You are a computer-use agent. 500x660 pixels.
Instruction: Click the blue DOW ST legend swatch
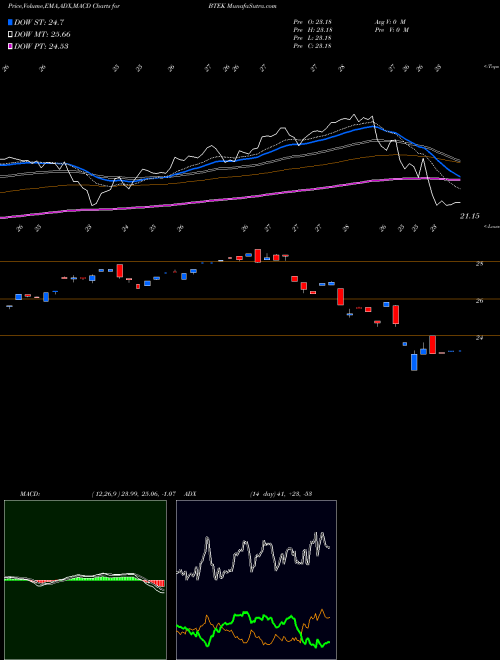click(10, 22)
